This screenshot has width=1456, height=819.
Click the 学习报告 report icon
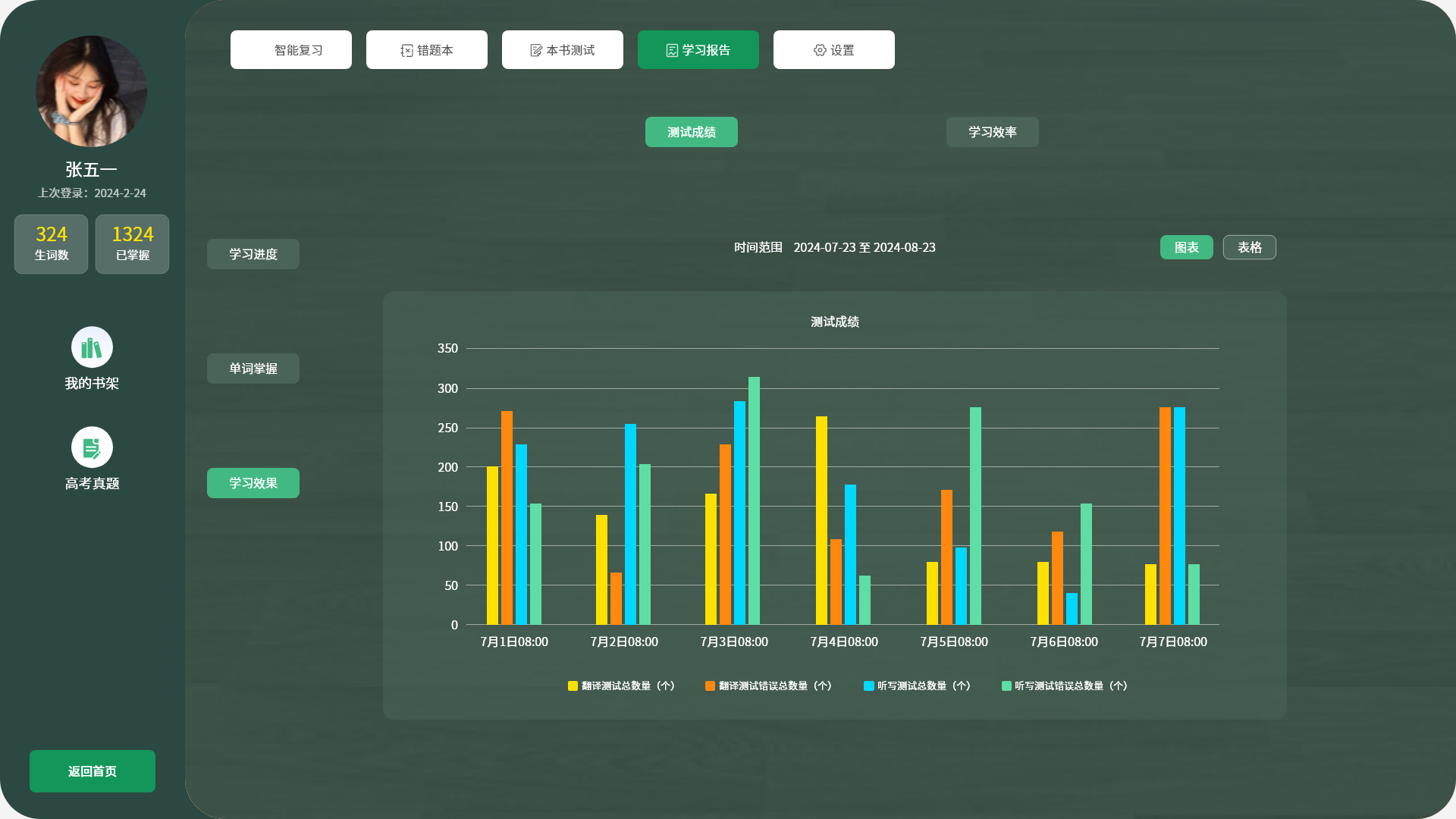click(x=672, y=50)
